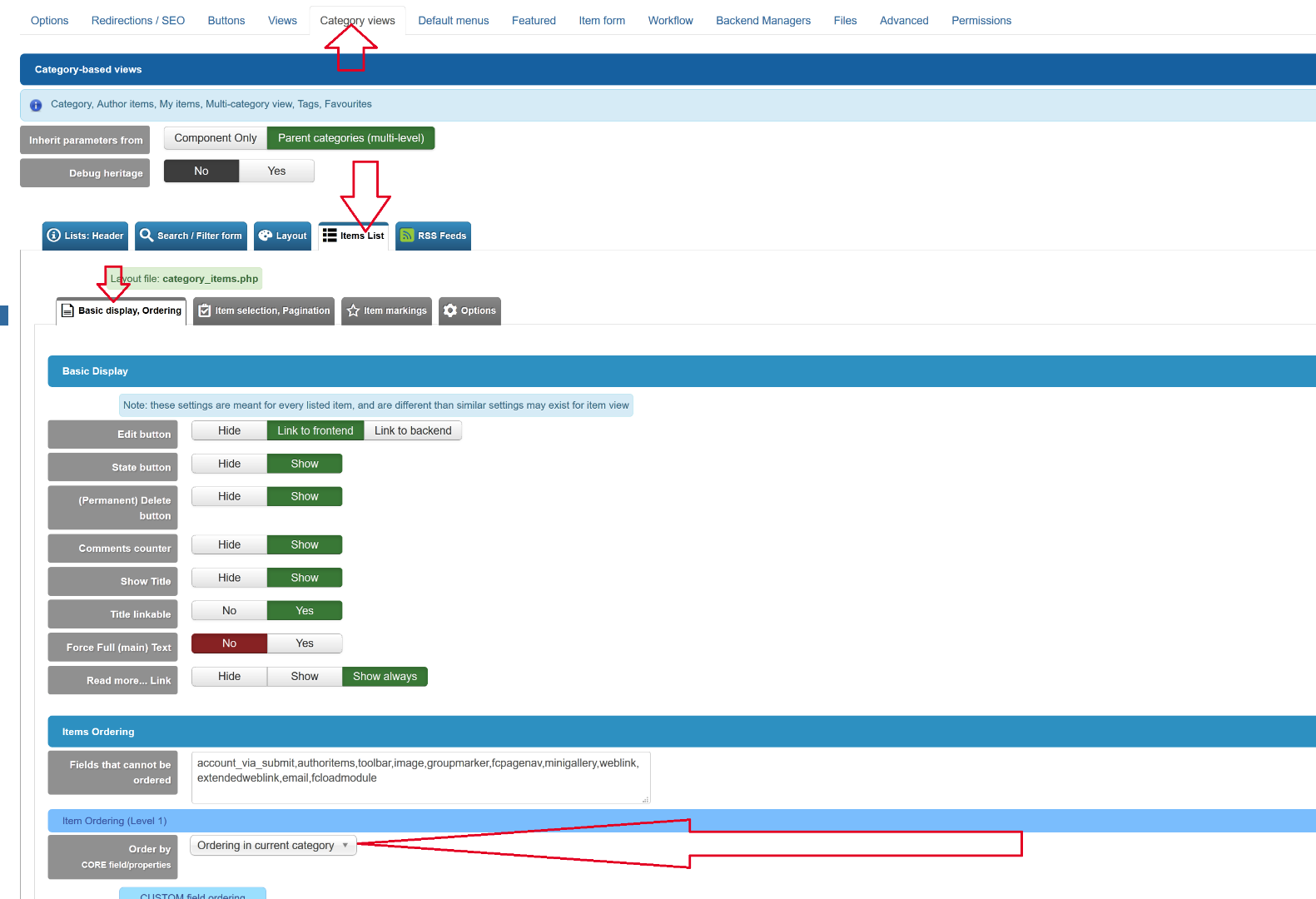Click the magnifier icon on Search / Filter form

click(146, 236)
